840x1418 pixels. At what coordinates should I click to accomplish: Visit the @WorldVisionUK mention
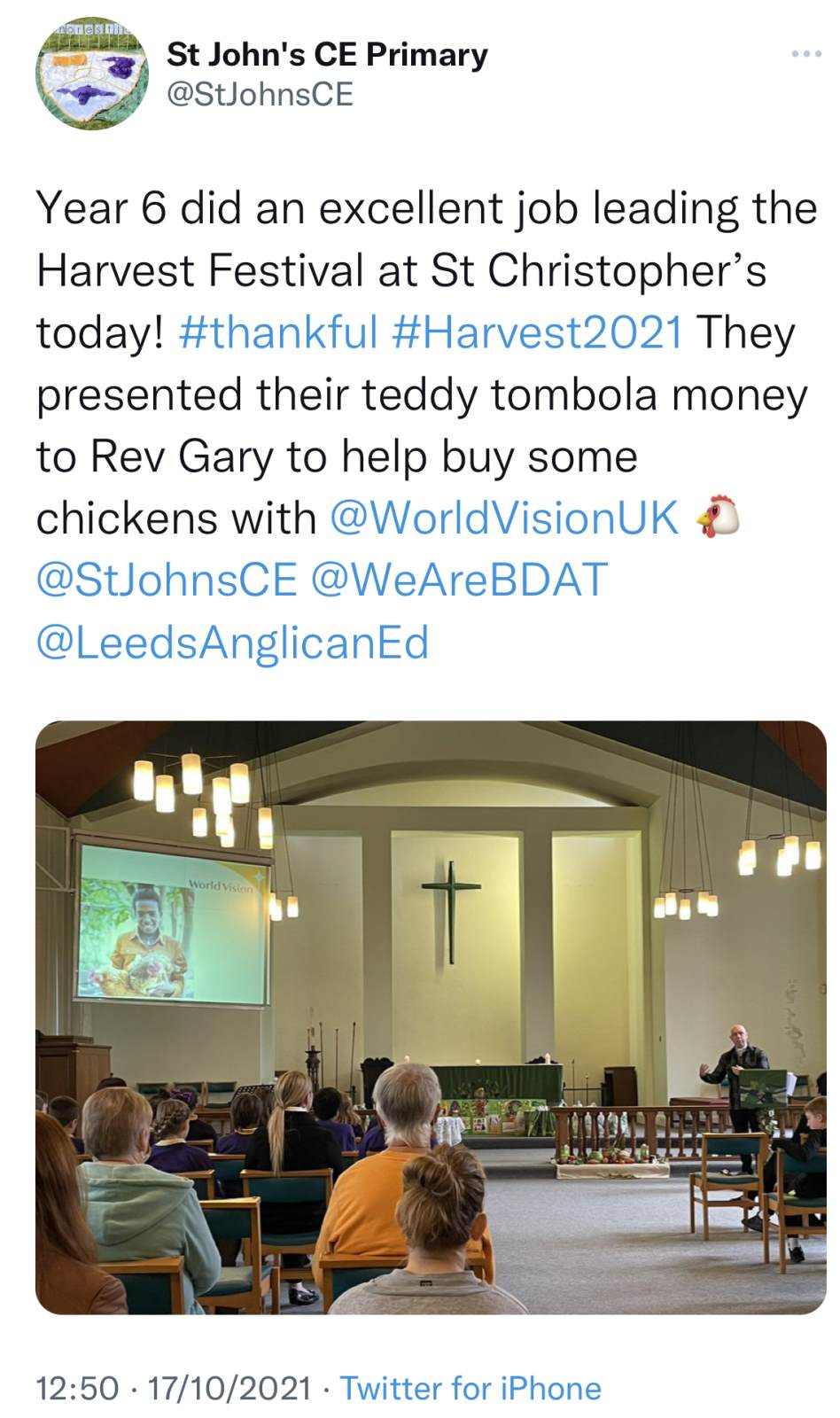coord(503,518)
